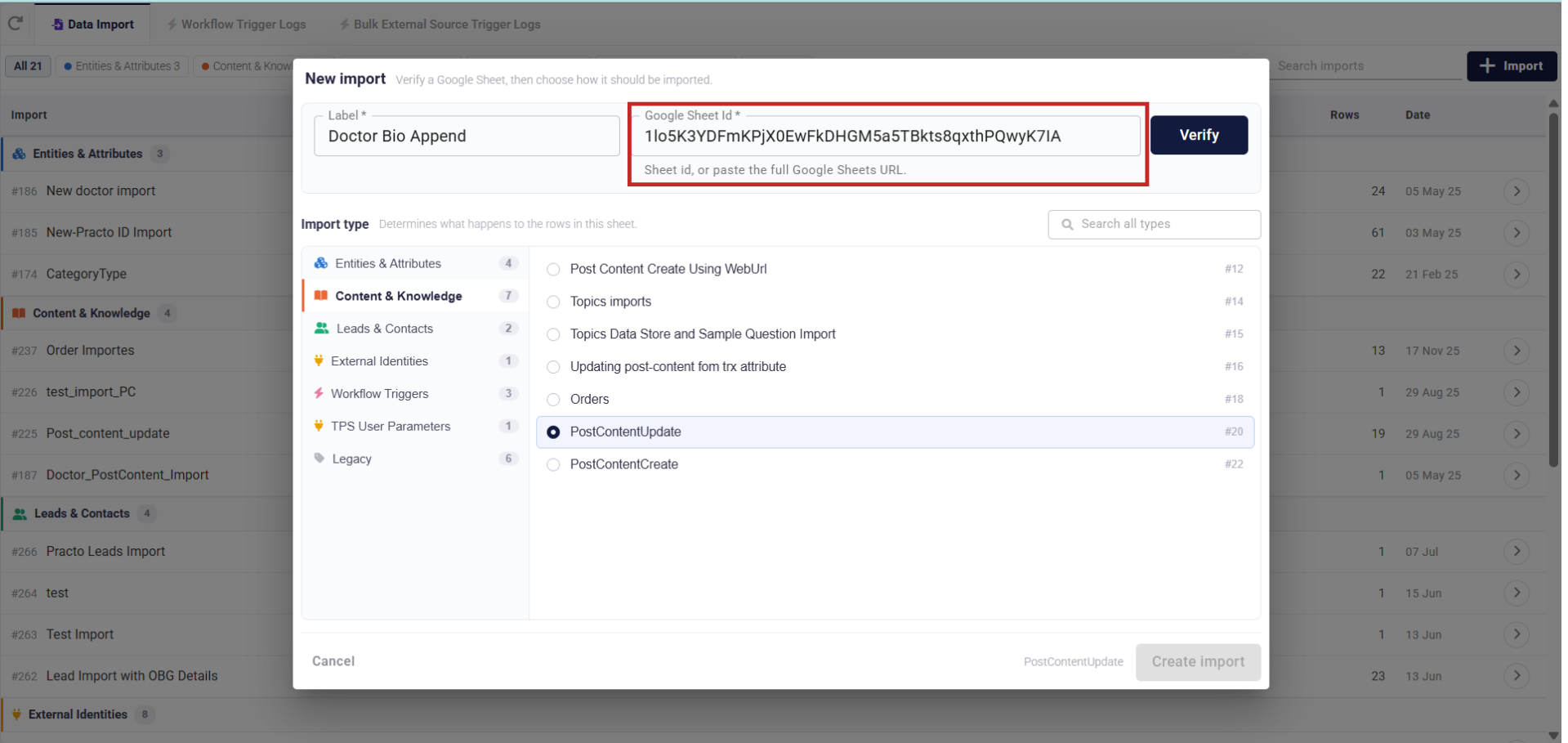Open the New-Practo ID Import row arrow
Screen dimensions: 1568x743
(x=1517, y=233)
